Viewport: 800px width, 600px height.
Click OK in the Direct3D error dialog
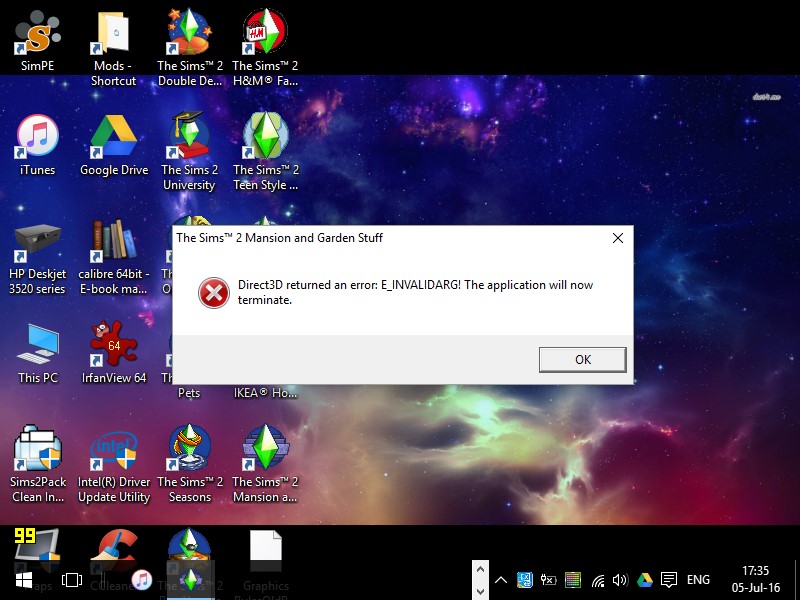point(582,360)
